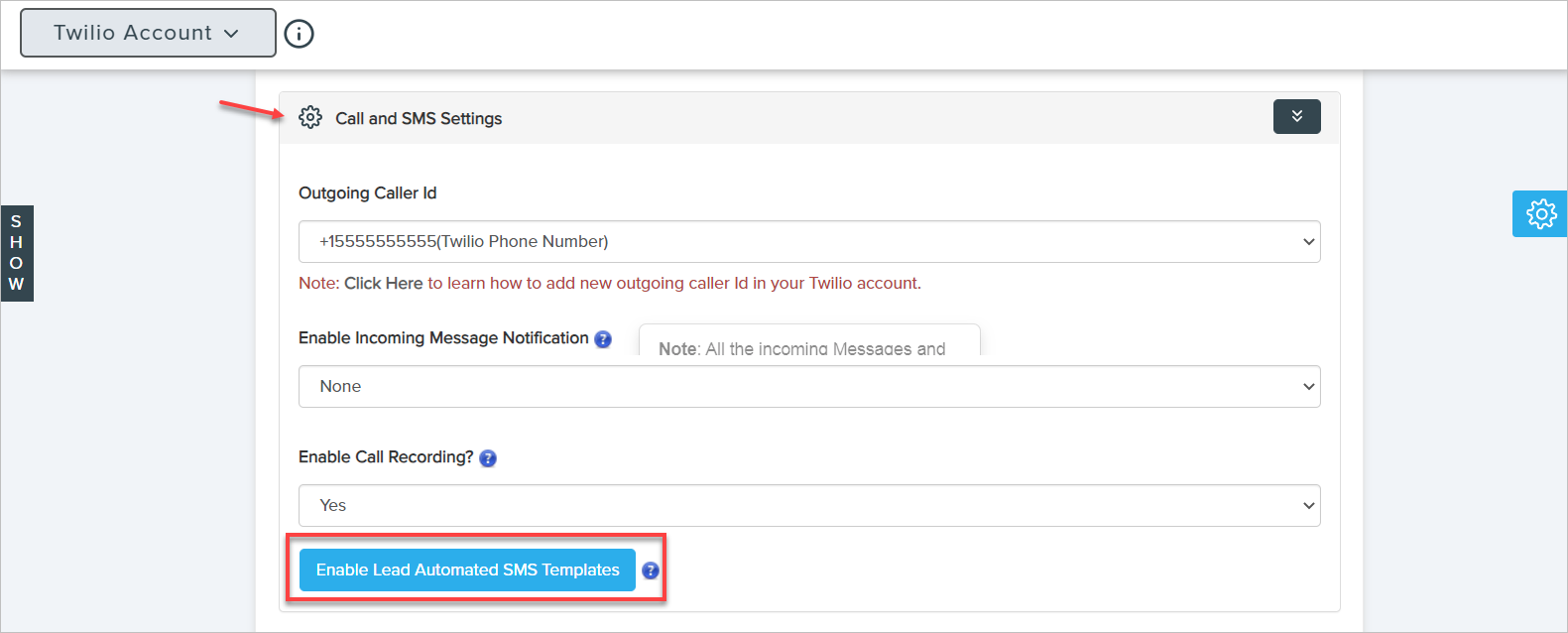Image resolution: width=1568 pixels, height=633 pixels.
Task: Open the blue settings gear on right edge
Action: point(1540,214)
